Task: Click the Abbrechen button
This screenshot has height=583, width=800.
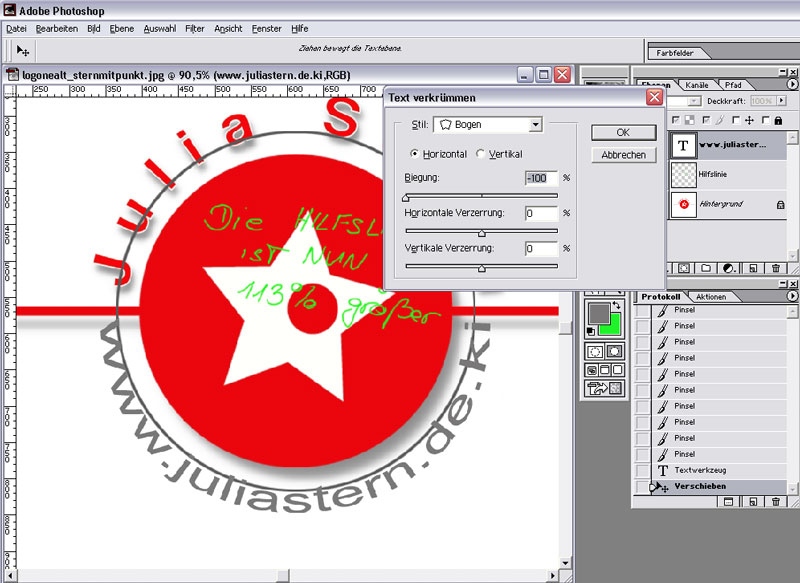Action: click(622, 155)
